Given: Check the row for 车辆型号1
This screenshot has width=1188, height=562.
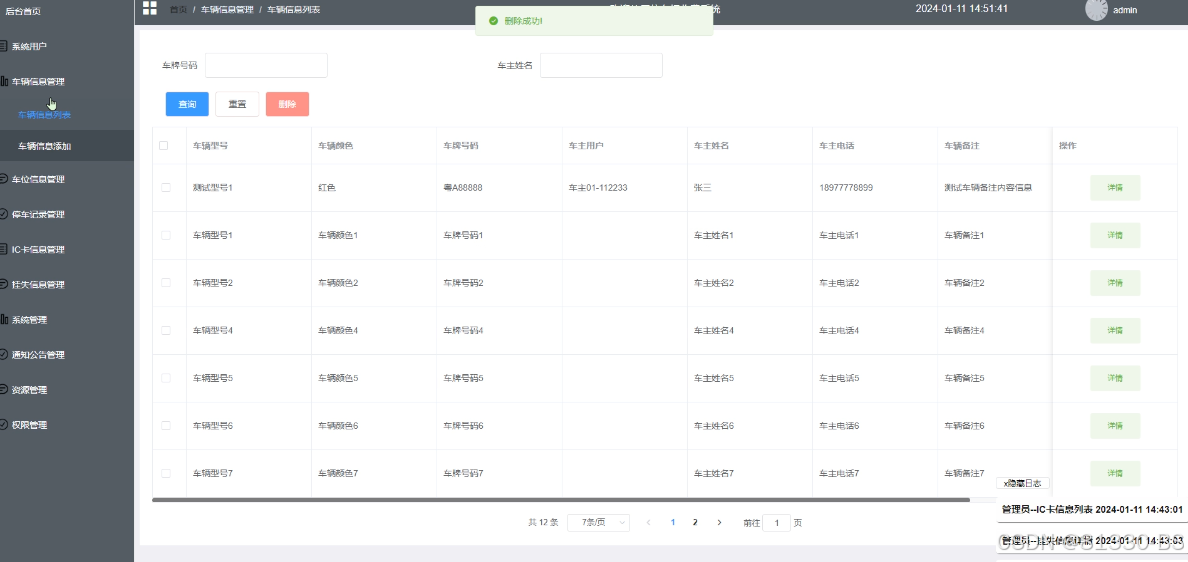Looking at the screenshot, I should coord(166,235).
